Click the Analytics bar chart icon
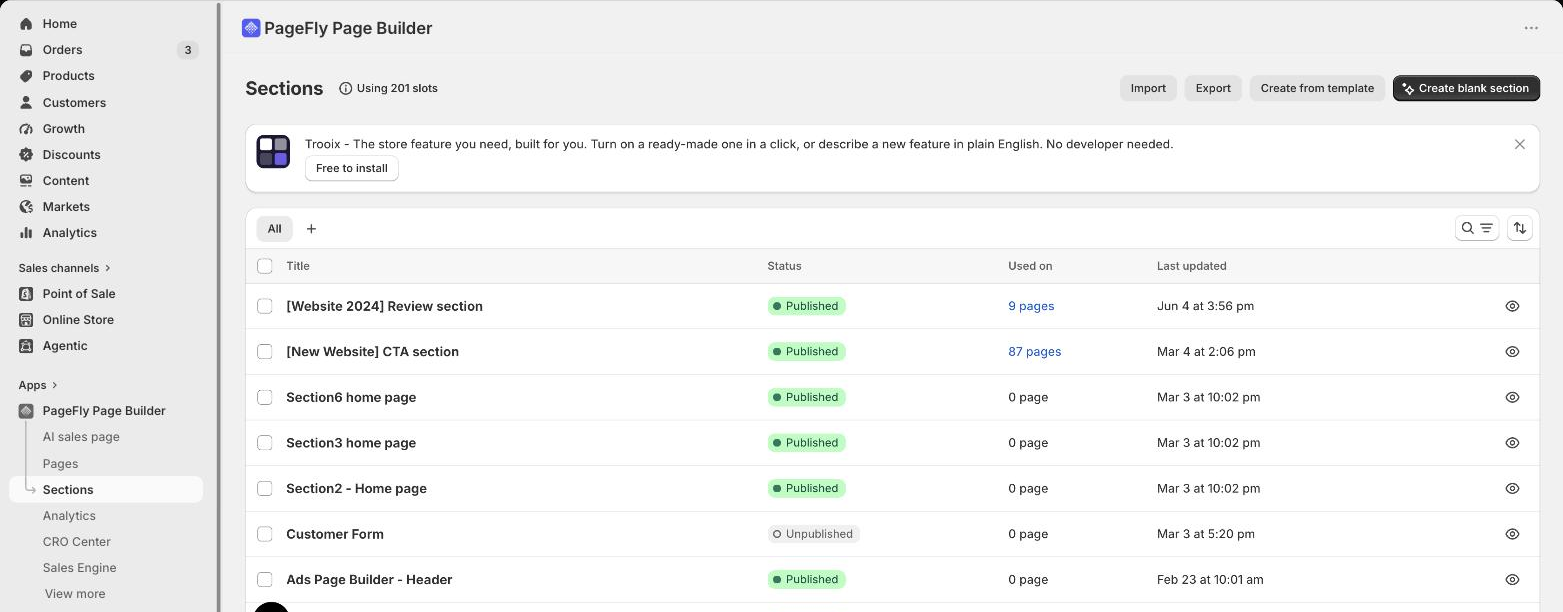The image size is (1563, 612). click(26, 232)
